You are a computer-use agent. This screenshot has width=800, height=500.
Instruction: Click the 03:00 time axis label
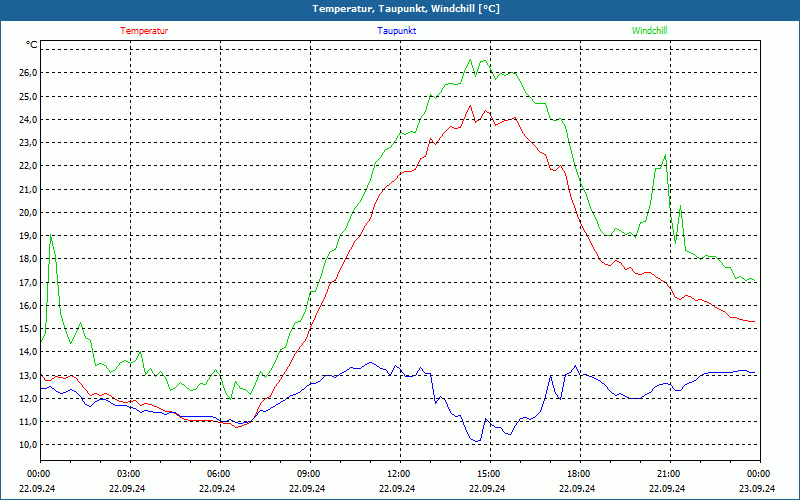[130, 473]
